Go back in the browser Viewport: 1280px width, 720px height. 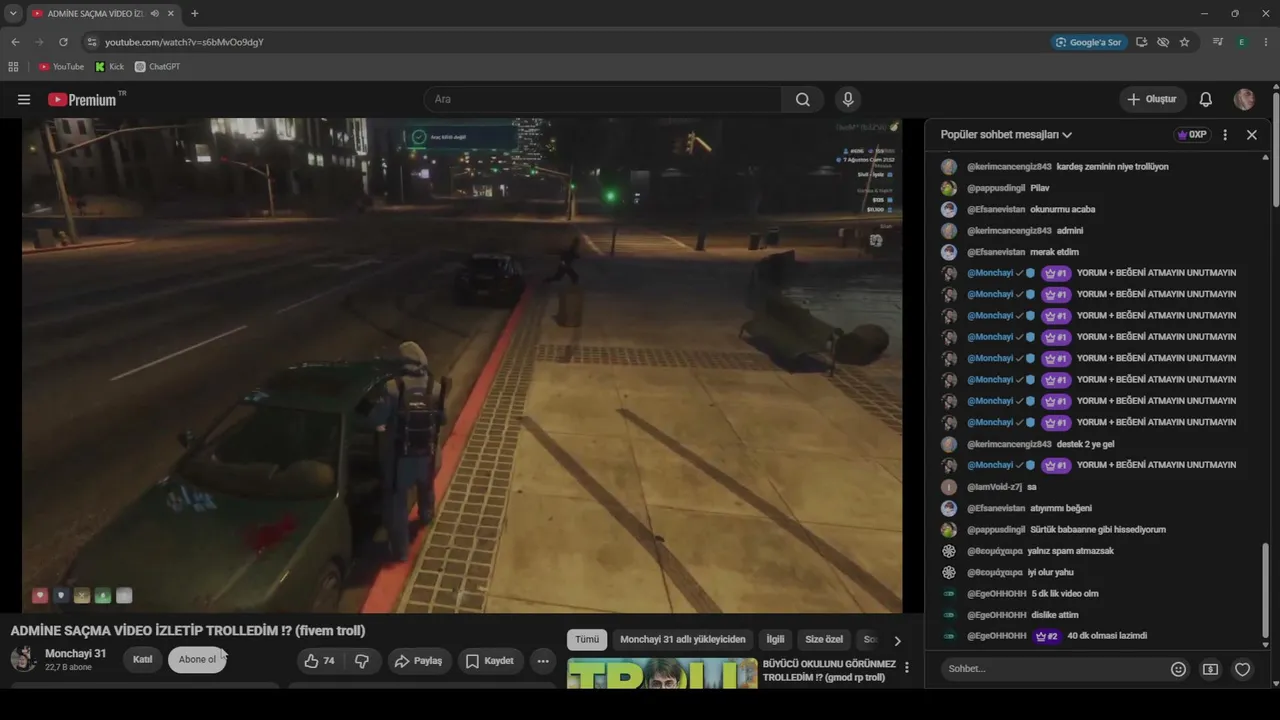pos(15,42)
